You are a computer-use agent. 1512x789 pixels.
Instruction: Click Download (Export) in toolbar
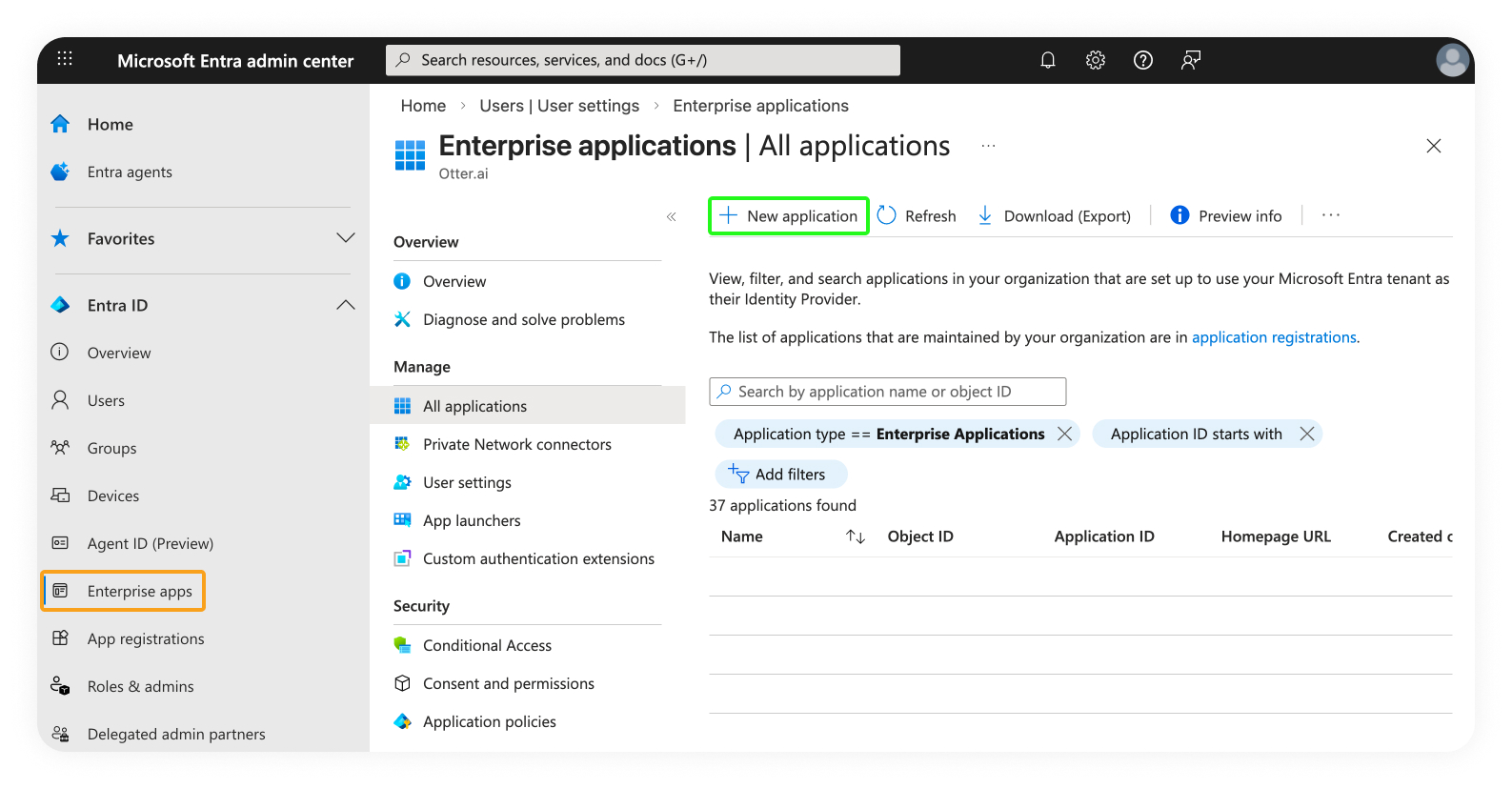tap(1055, 216)
